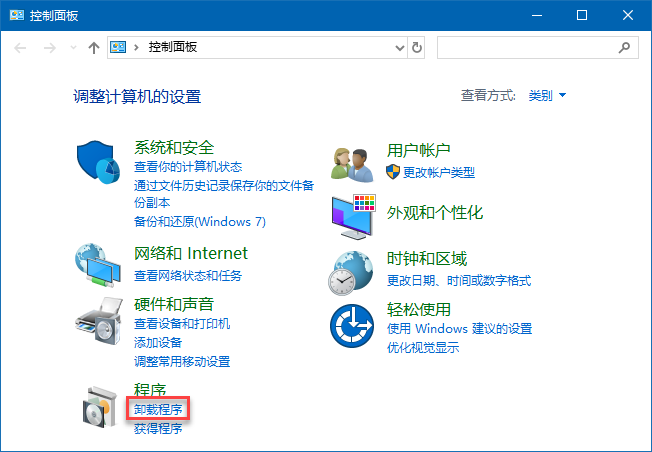652x452 pixels.
Task: Open the Programs disc box icon
Action: (x=99, y=407)
